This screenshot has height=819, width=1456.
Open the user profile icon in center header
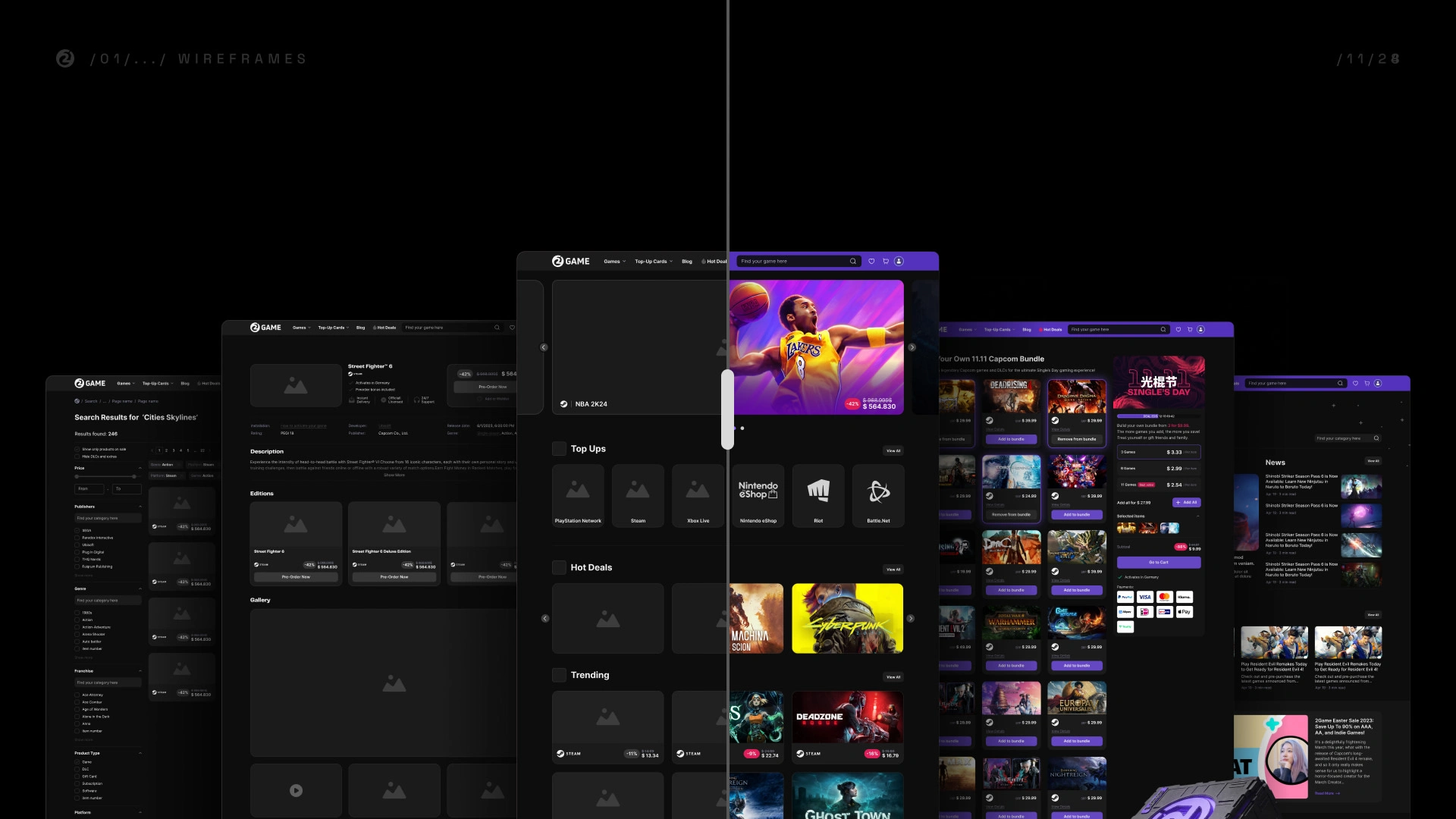(x=899, y=261)
